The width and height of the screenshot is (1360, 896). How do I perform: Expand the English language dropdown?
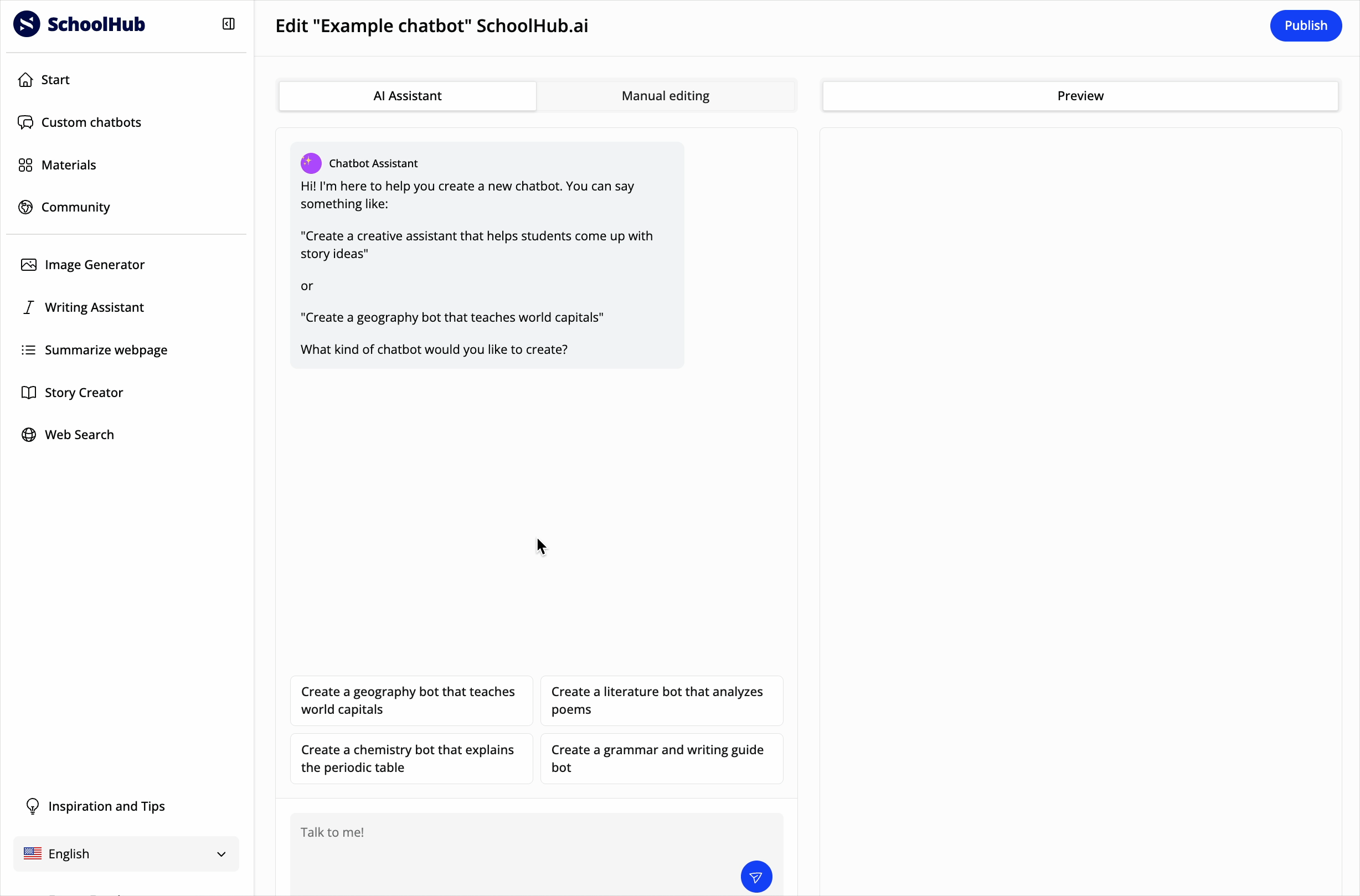coord(126,854)
